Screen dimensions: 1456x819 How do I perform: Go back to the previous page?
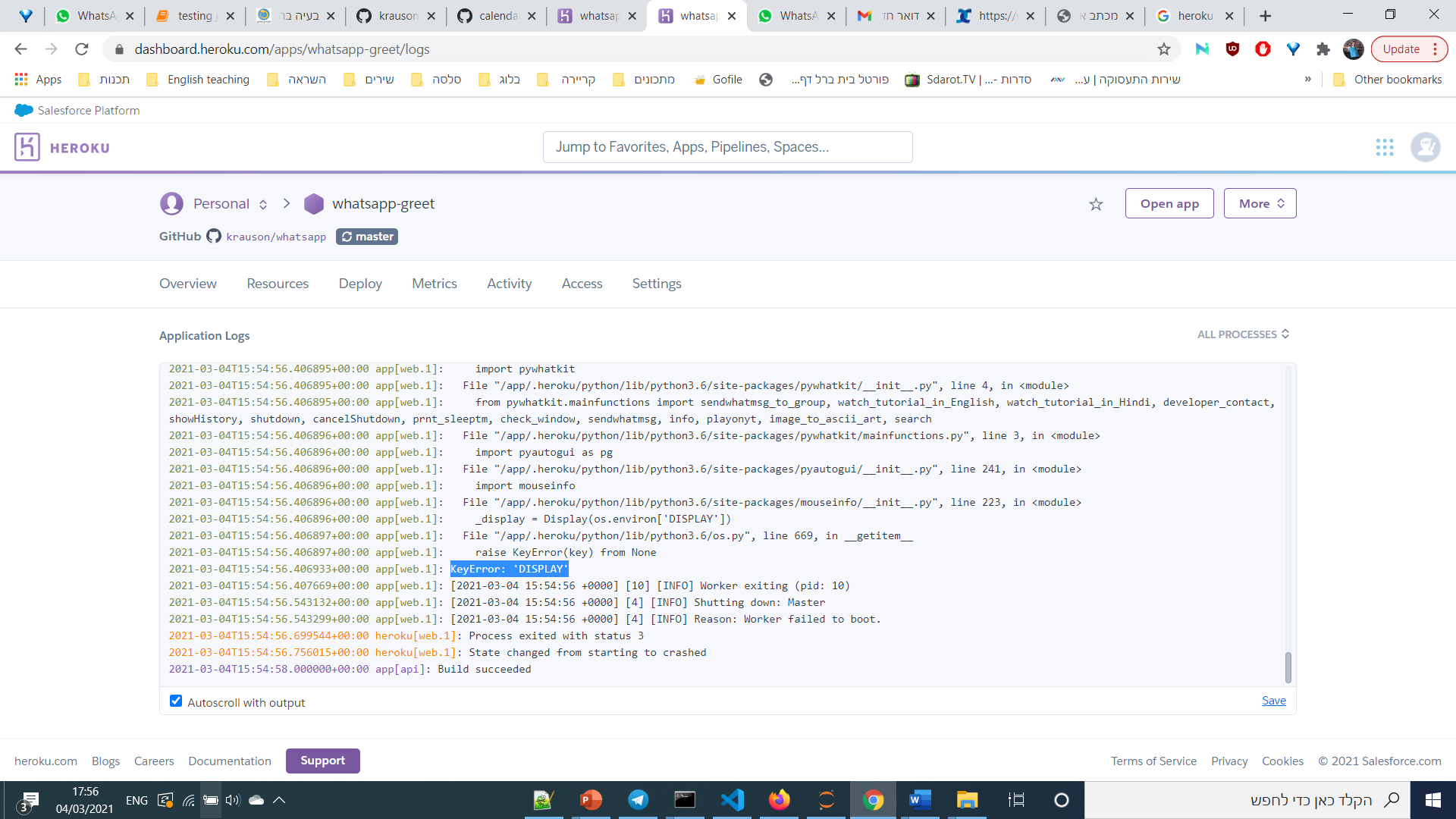pyautogui.click(x=20, y=49)
